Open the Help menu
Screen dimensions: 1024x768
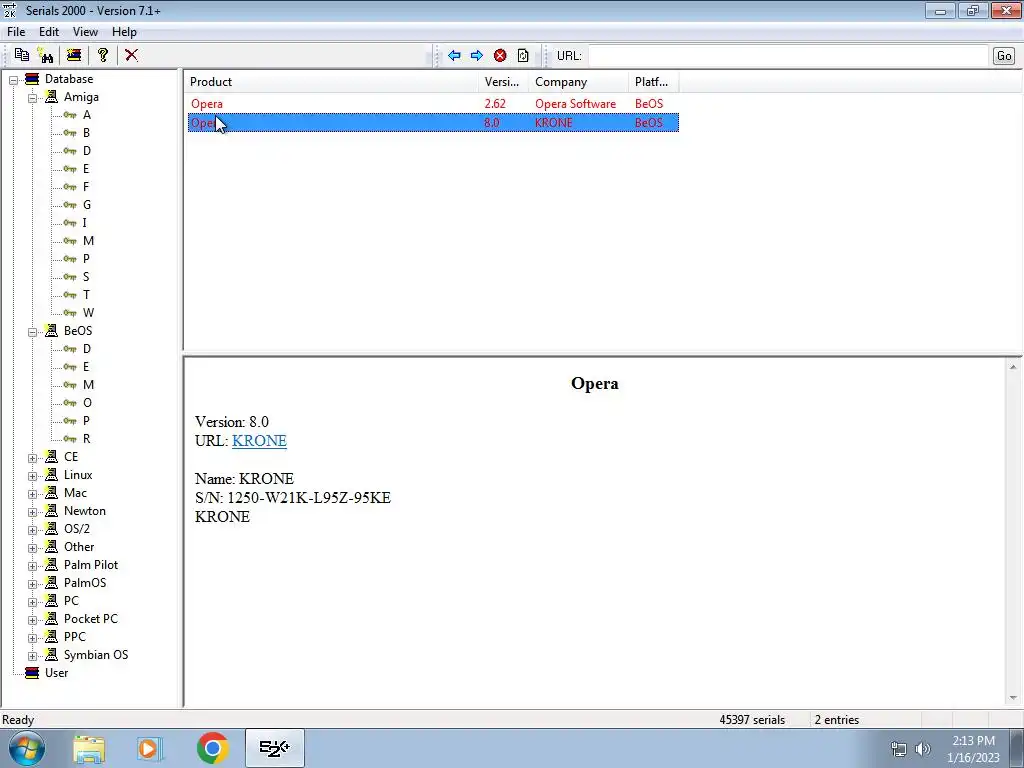tap(124, 32)
